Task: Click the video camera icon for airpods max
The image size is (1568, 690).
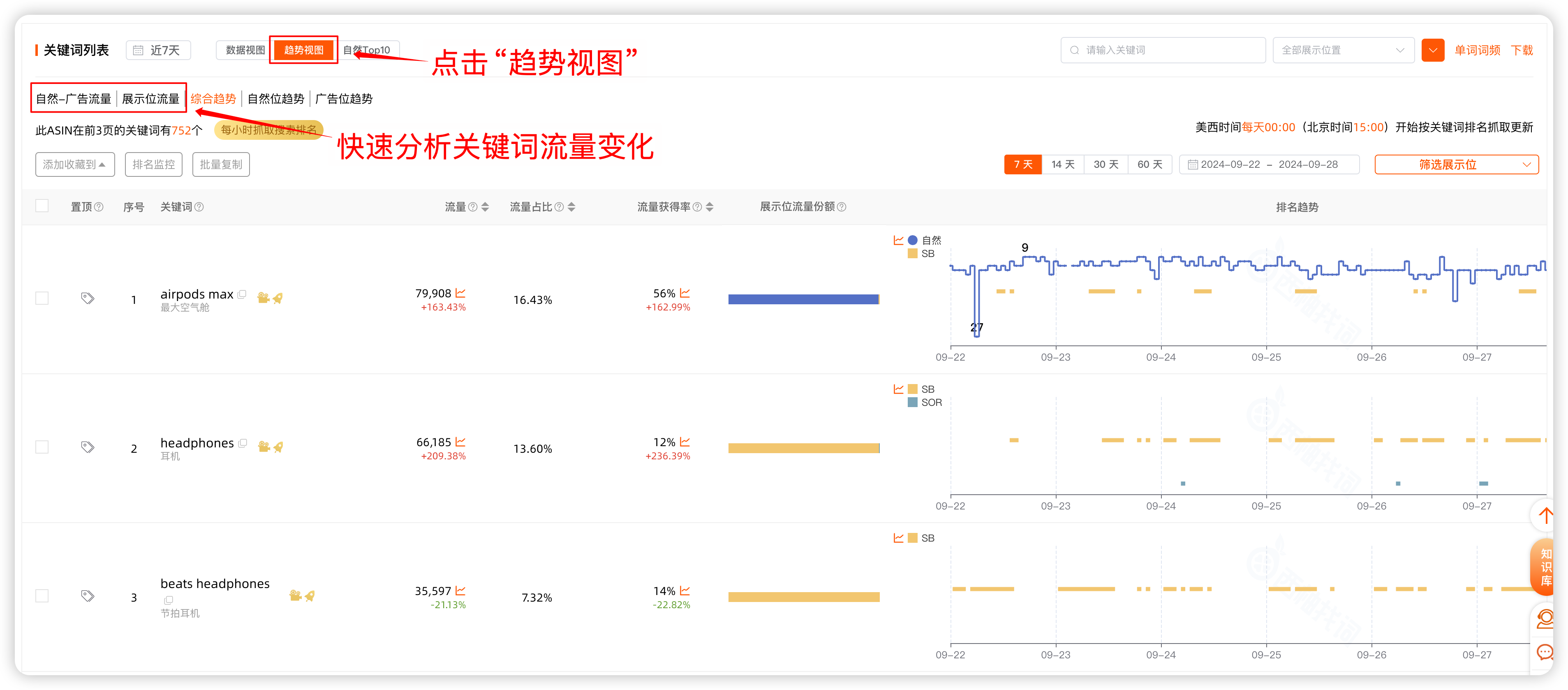Action: [263, 298]
